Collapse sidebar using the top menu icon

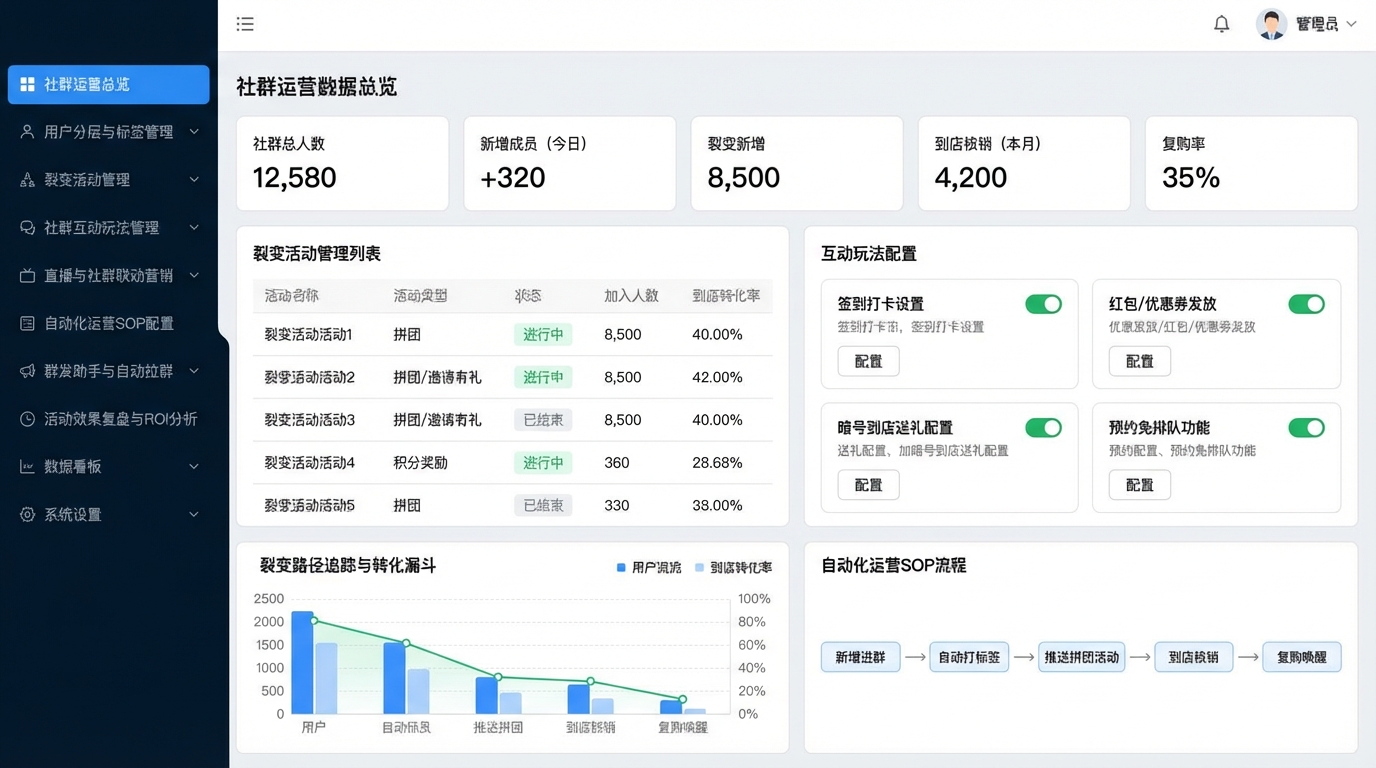click(245, 24)
